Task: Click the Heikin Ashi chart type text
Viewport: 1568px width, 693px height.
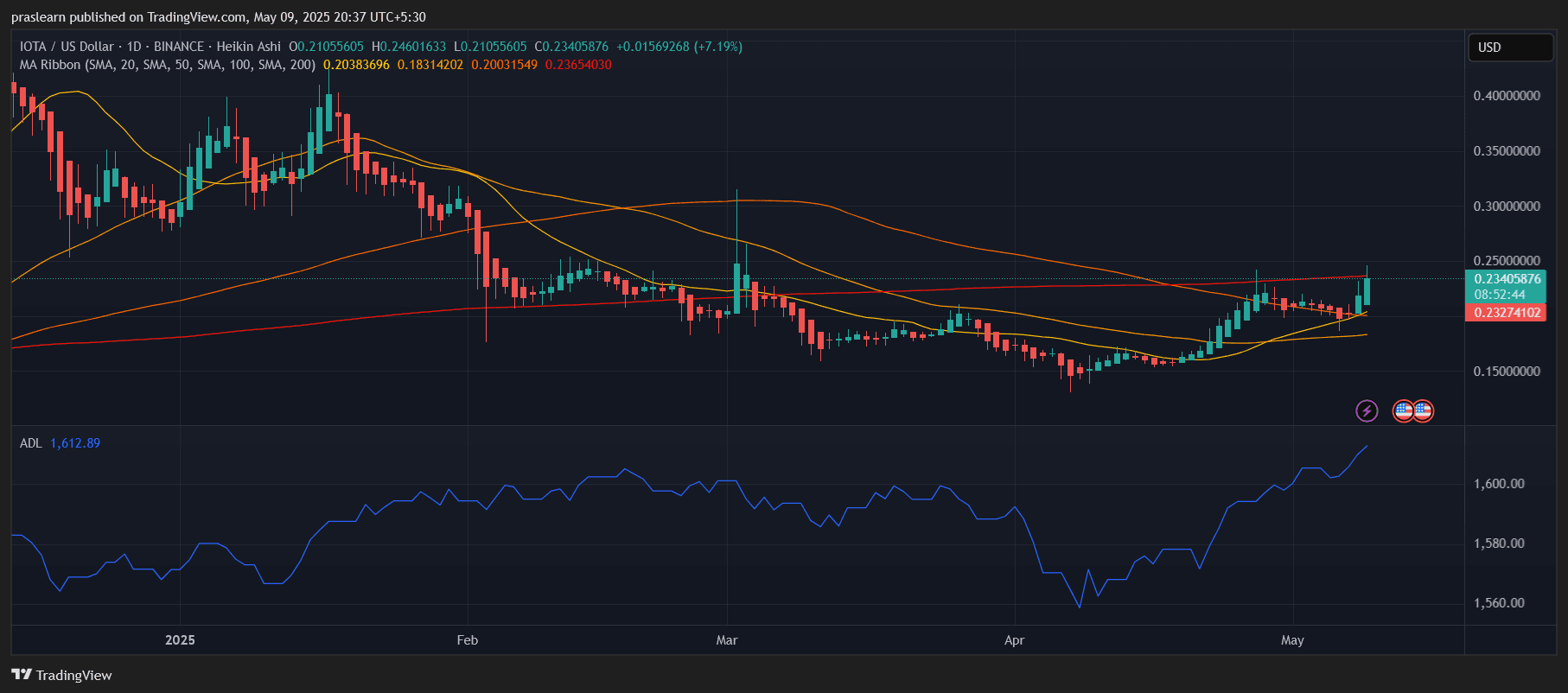Action: click(249, 47)
